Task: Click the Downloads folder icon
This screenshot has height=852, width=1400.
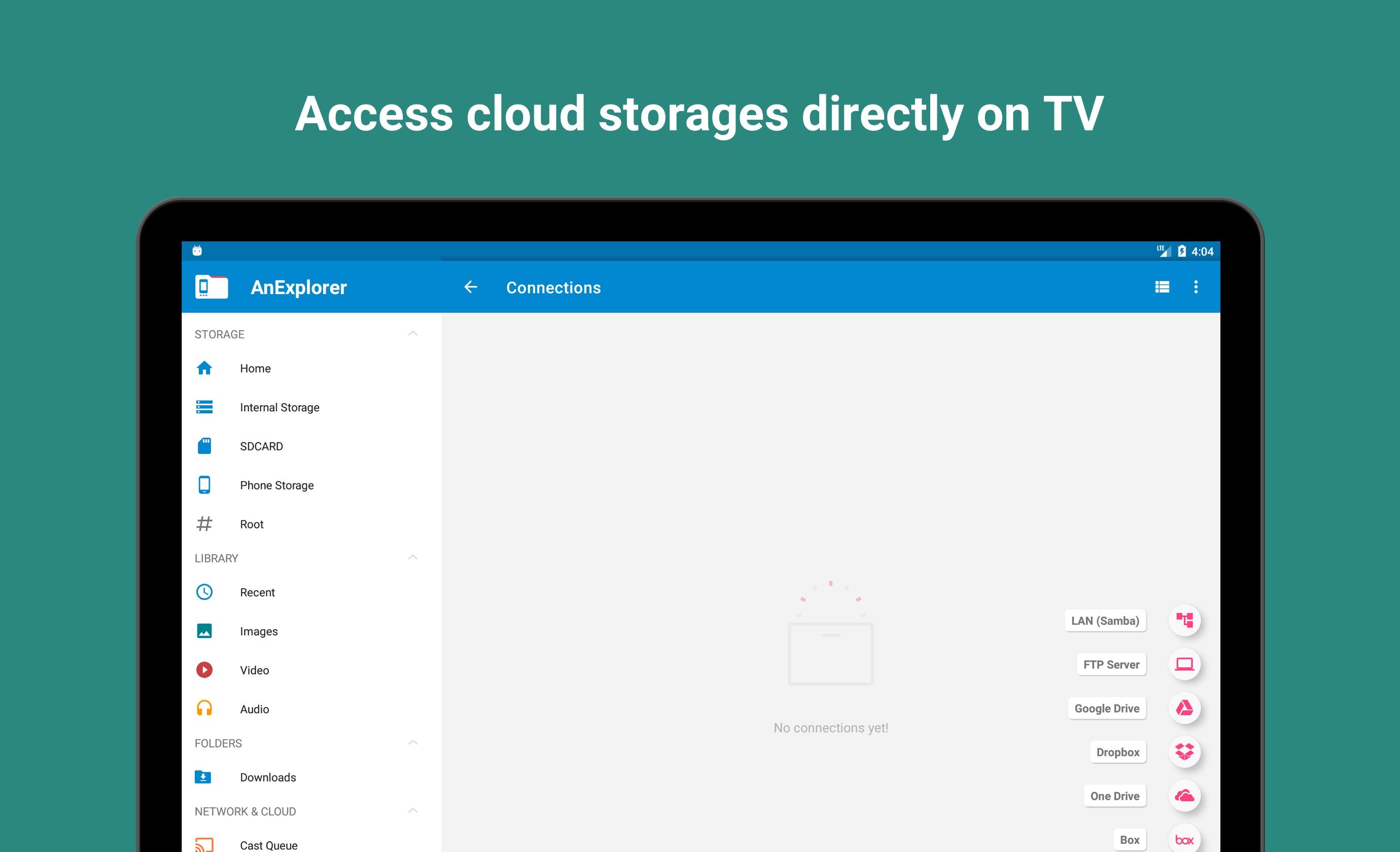Action: (203, 776)
